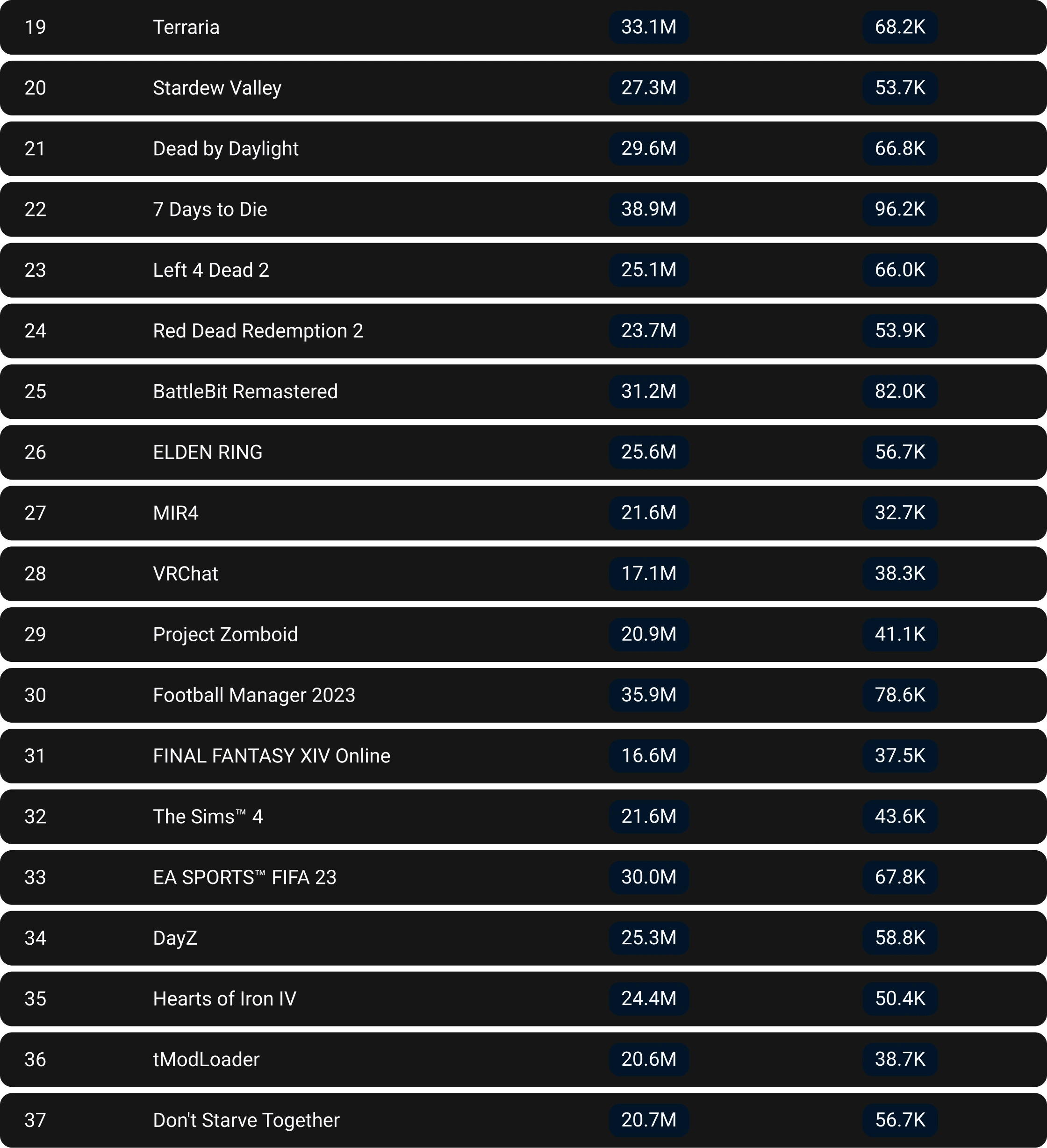Click the ELDEN RING game name

(208, 452)
